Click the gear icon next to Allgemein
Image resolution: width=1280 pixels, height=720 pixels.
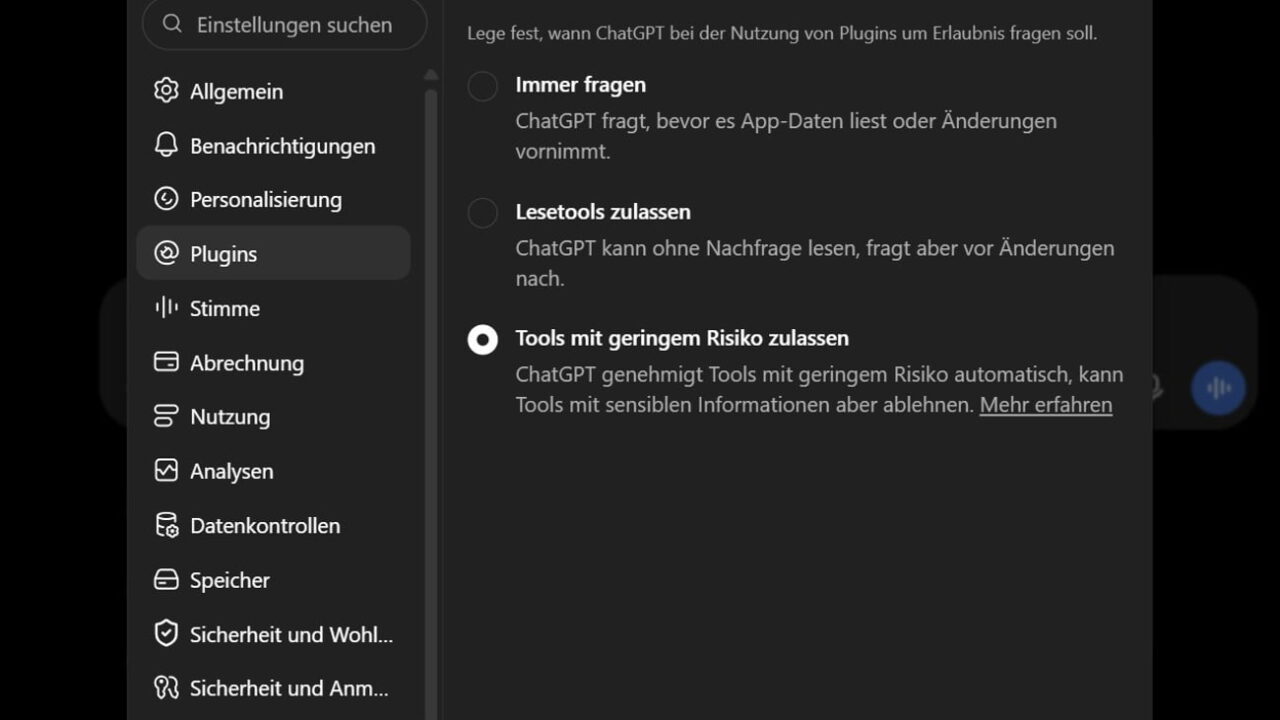point(166,91)
